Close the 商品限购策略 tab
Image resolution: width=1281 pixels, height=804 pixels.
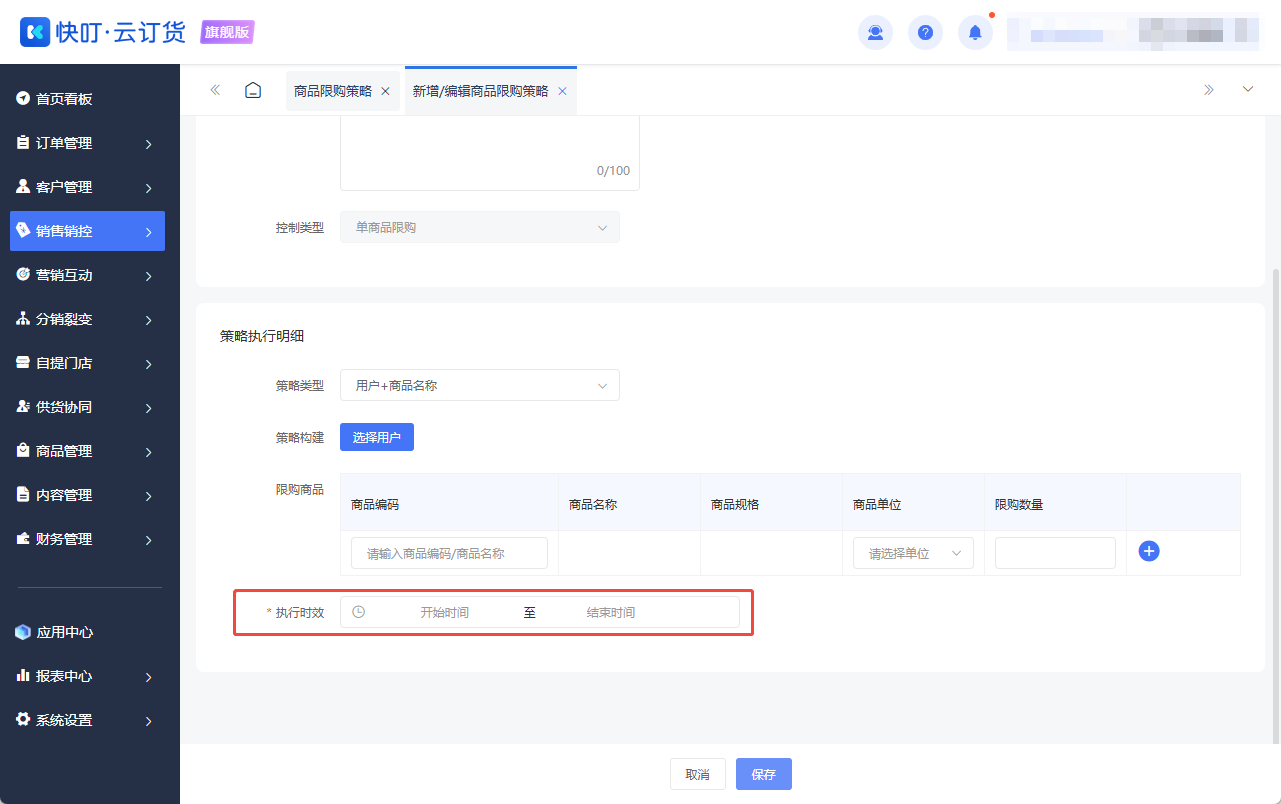(385, 91)
